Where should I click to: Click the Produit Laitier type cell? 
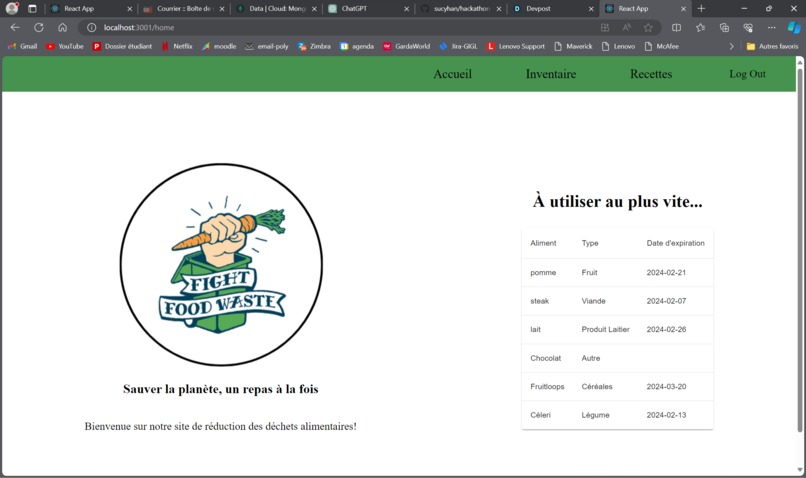pos(605,329)
